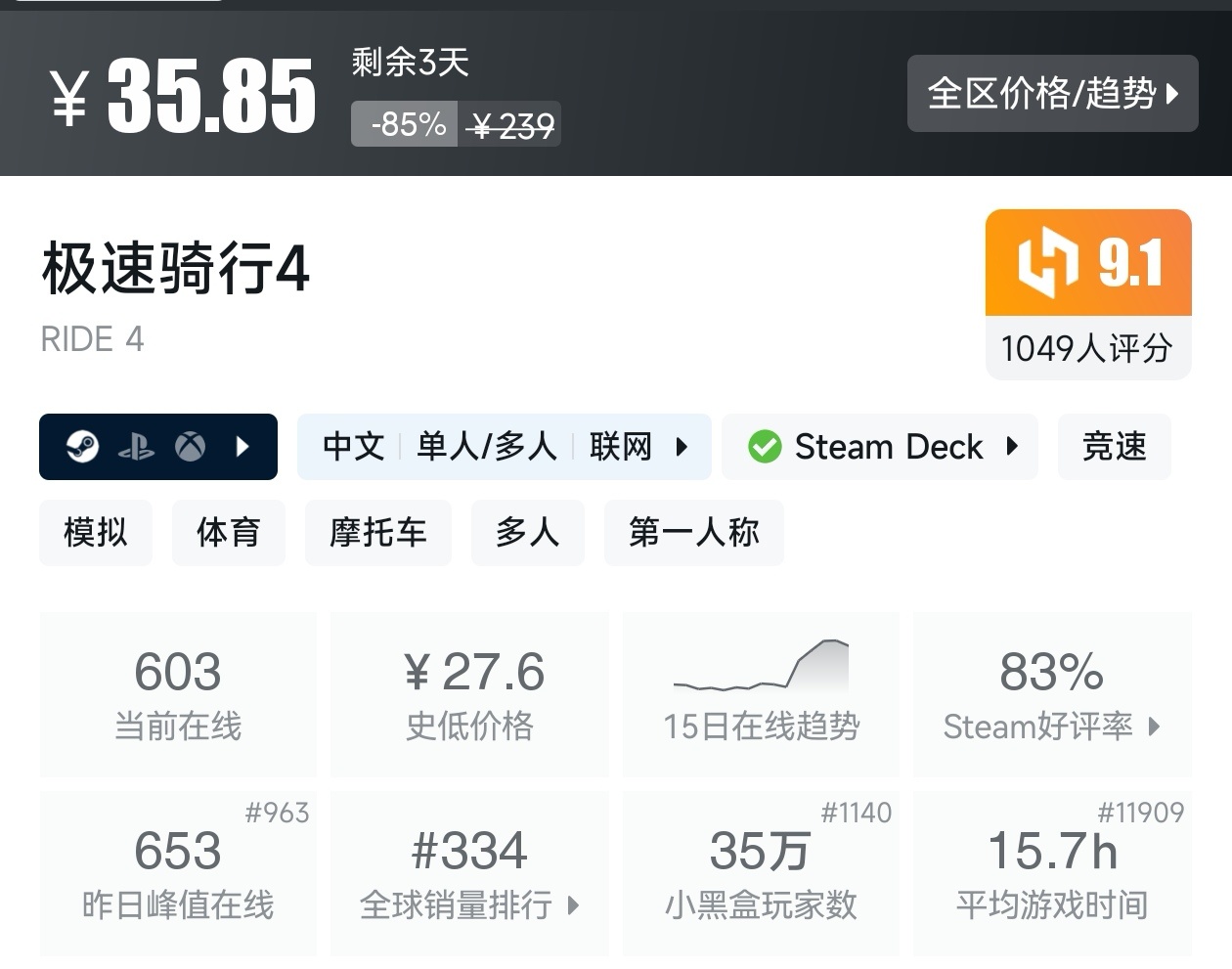
Task: Select the PlayStation platform icon
Action: coord(138,447)
